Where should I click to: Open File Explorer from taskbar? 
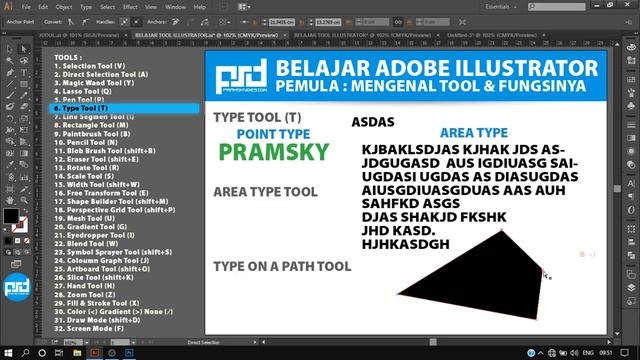(x=77, y=353)
